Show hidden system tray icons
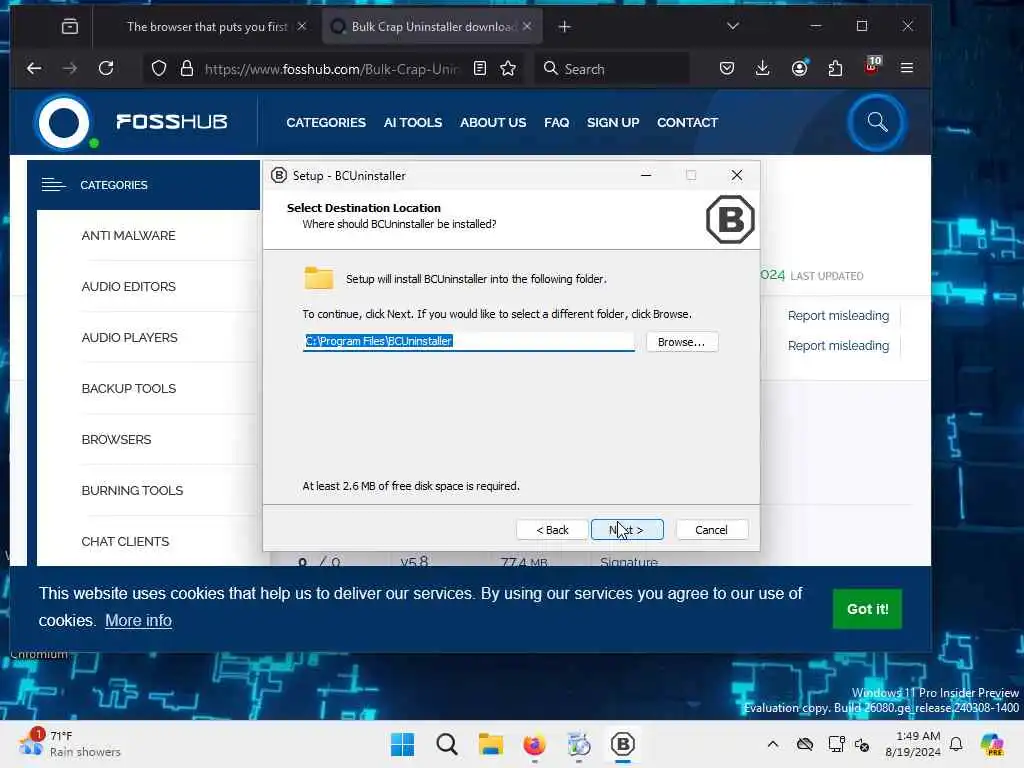The image size is (1024, 768). point(773,744)
